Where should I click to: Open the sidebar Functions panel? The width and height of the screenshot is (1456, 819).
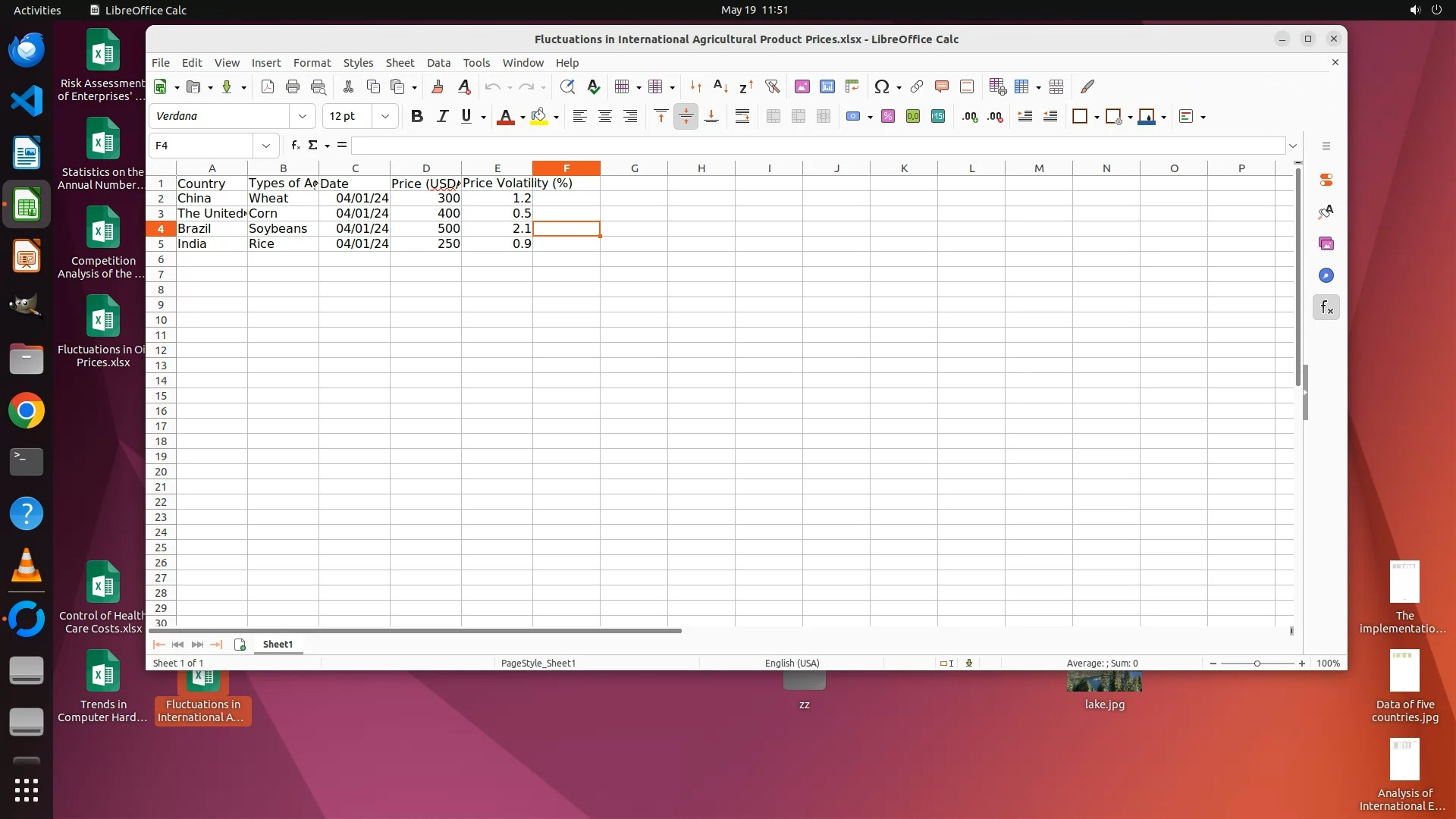tap(1326, 307)
